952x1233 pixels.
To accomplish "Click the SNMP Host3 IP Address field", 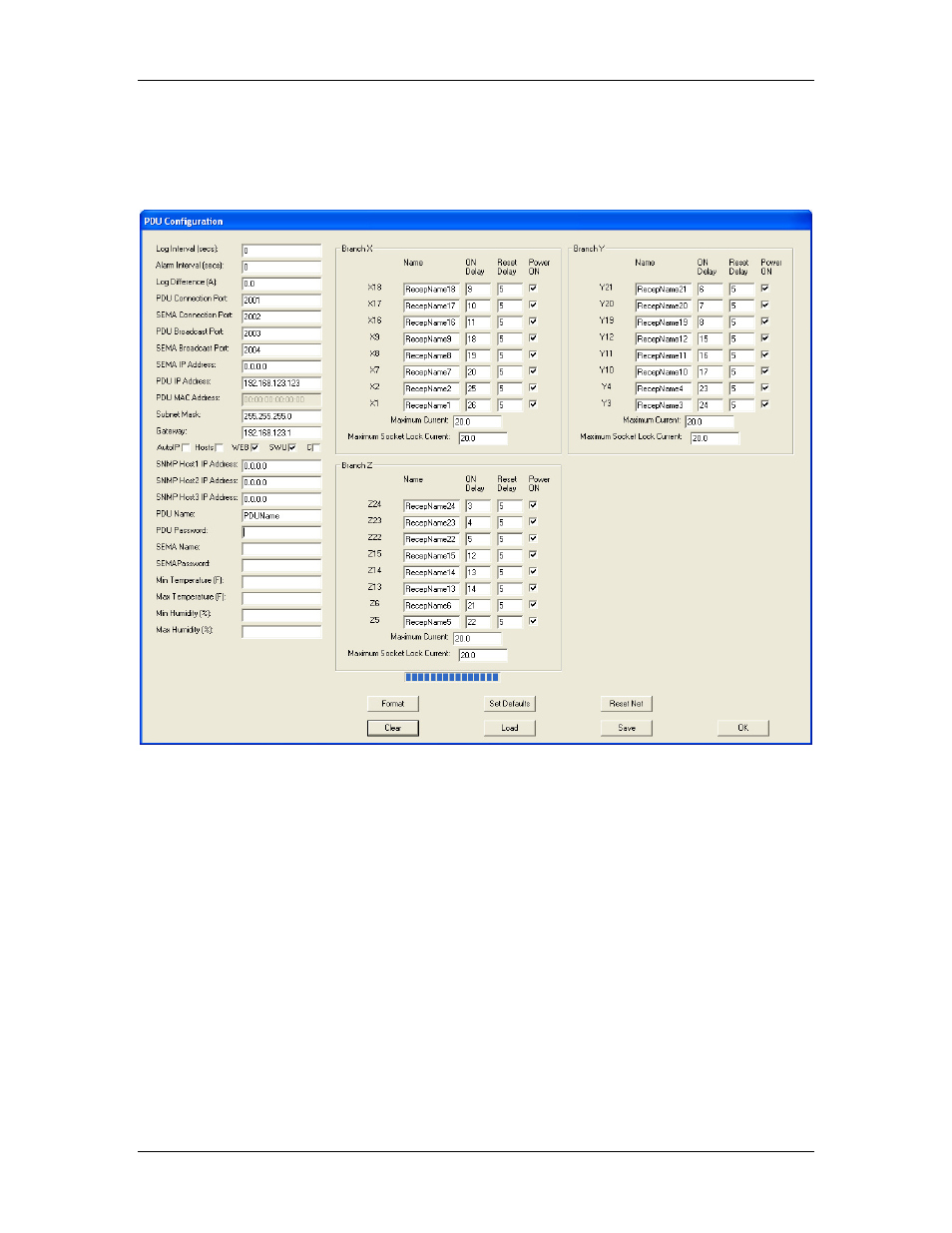I will [281, 498].
